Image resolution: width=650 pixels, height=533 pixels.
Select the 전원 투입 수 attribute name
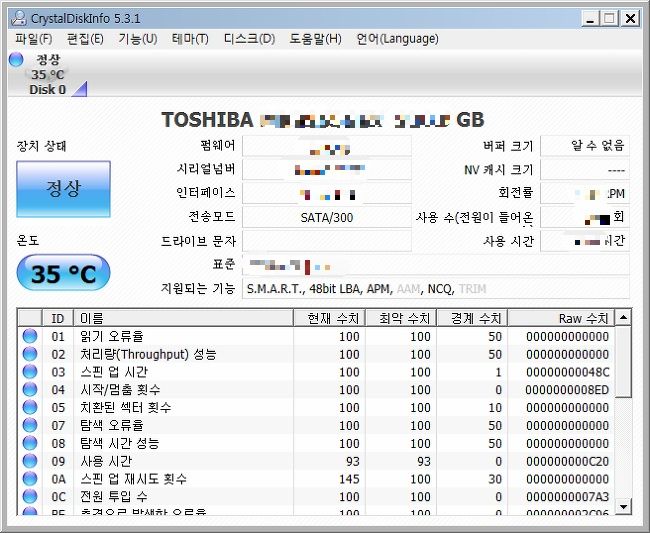(x=114, y=497)
